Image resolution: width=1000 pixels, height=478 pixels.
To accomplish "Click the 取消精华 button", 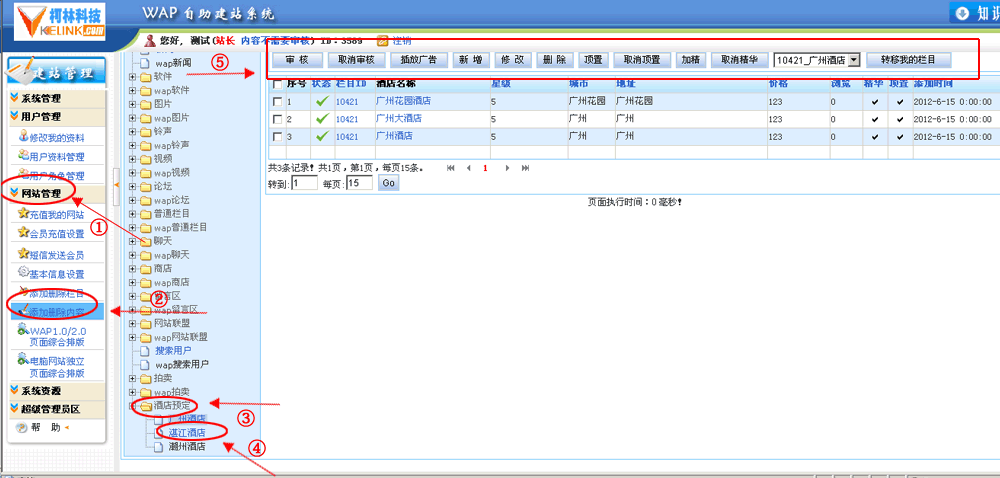I will 739,60.
